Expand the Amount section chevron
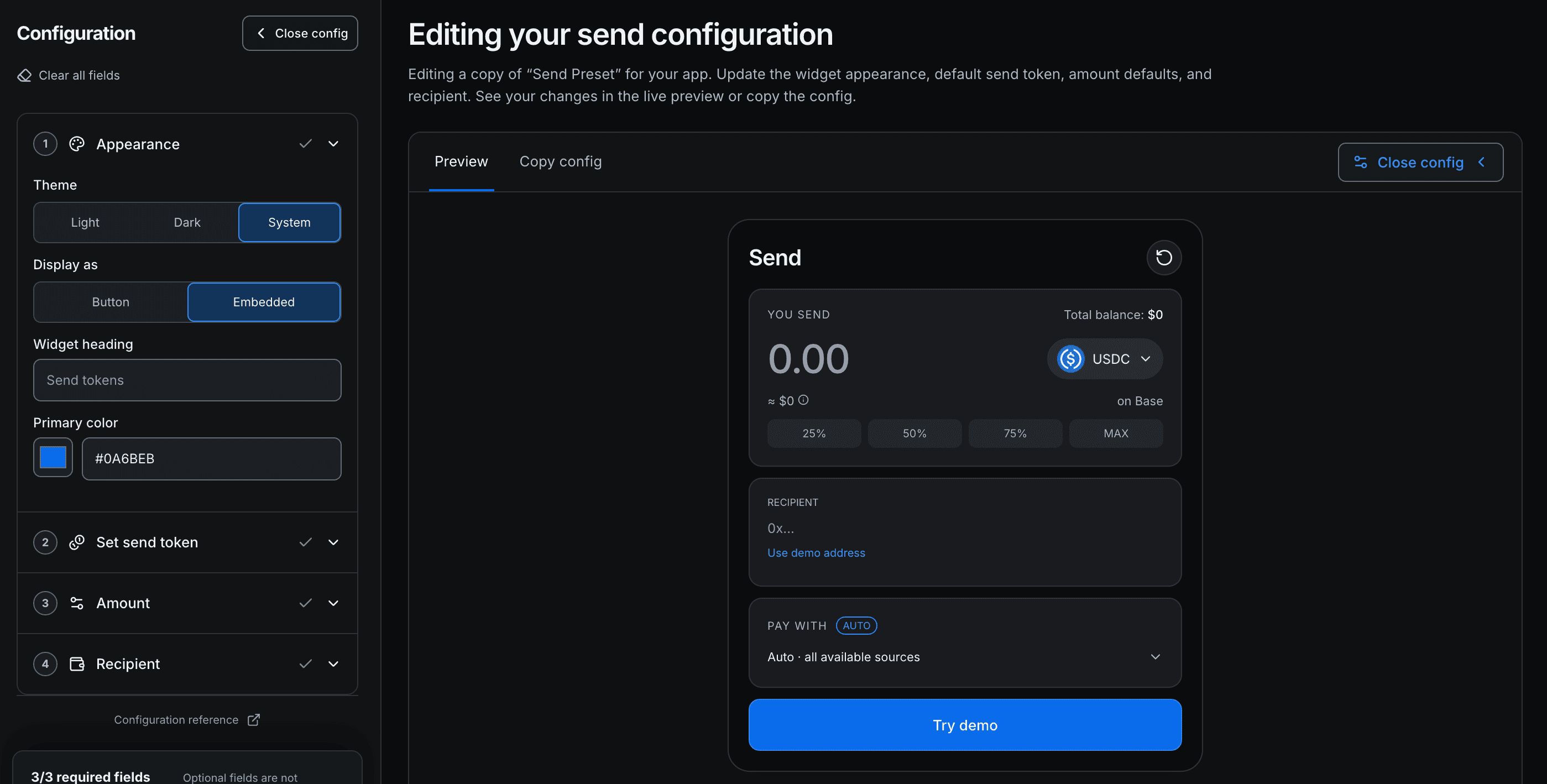 [x=333, y=603]
